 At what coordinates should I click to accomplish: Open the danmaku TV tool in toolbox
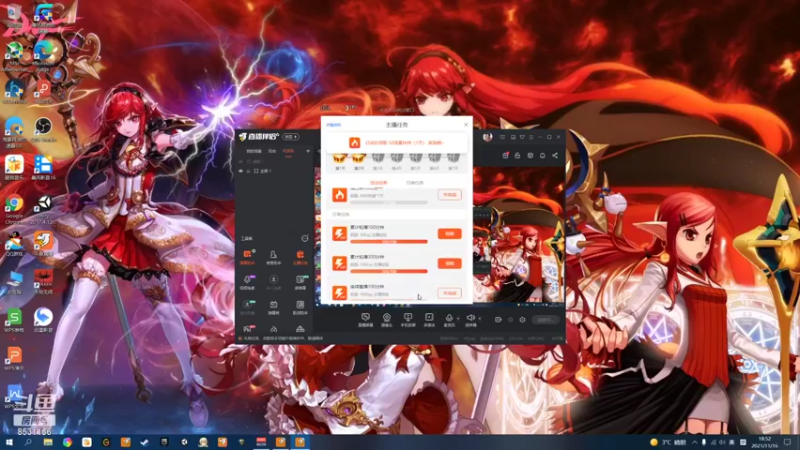[273, 307]
